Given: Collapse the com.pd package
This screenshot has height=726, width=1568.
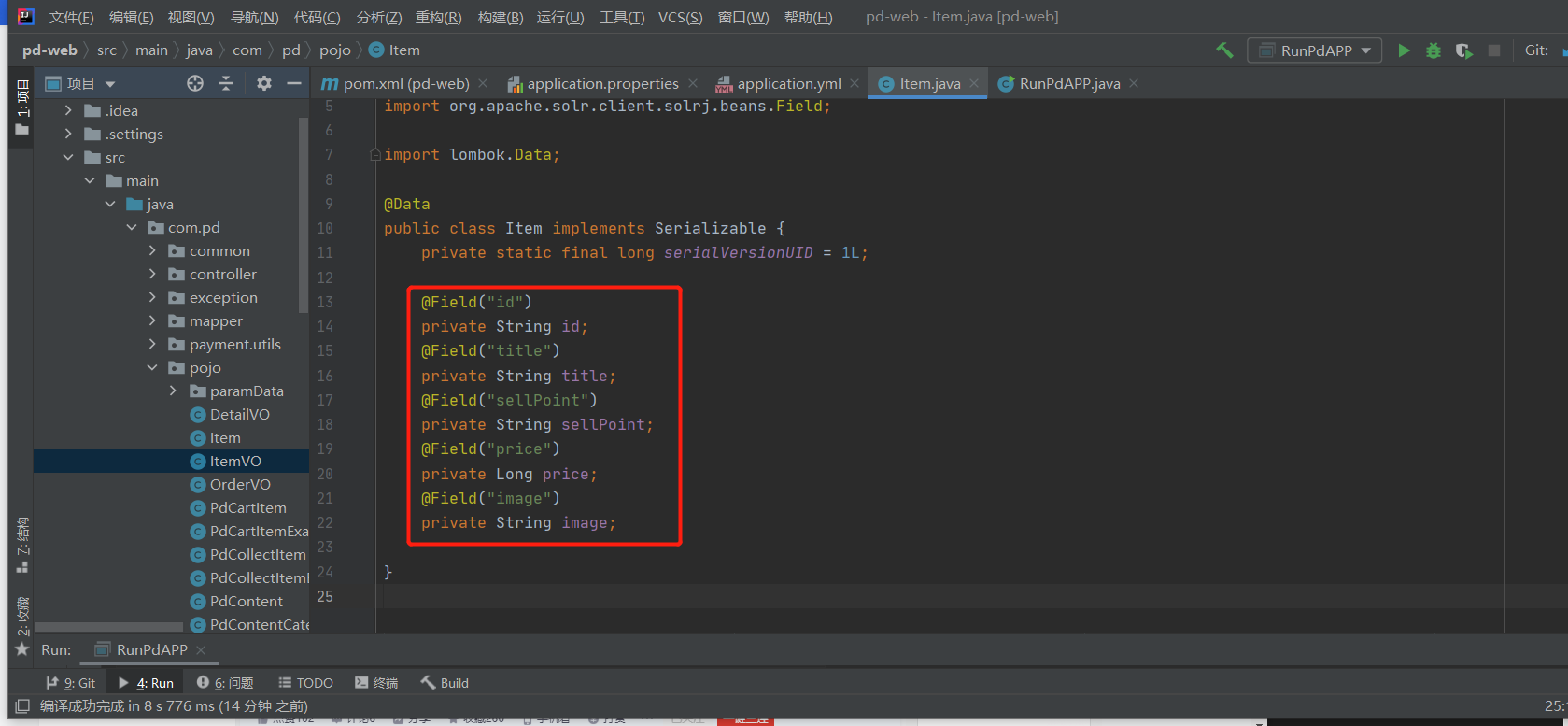Looking at the screenshot, I should click(132, 227).
